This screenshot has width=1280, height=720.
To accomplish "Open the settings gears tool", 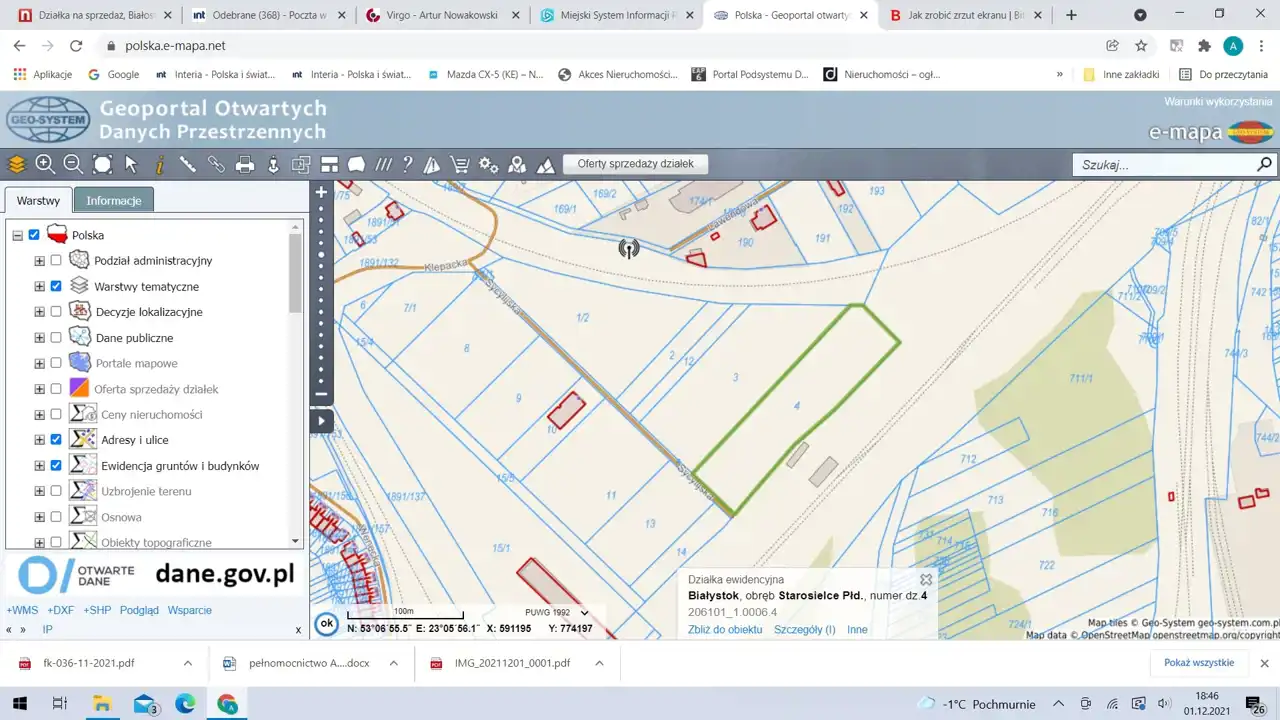I will [488, 165].
